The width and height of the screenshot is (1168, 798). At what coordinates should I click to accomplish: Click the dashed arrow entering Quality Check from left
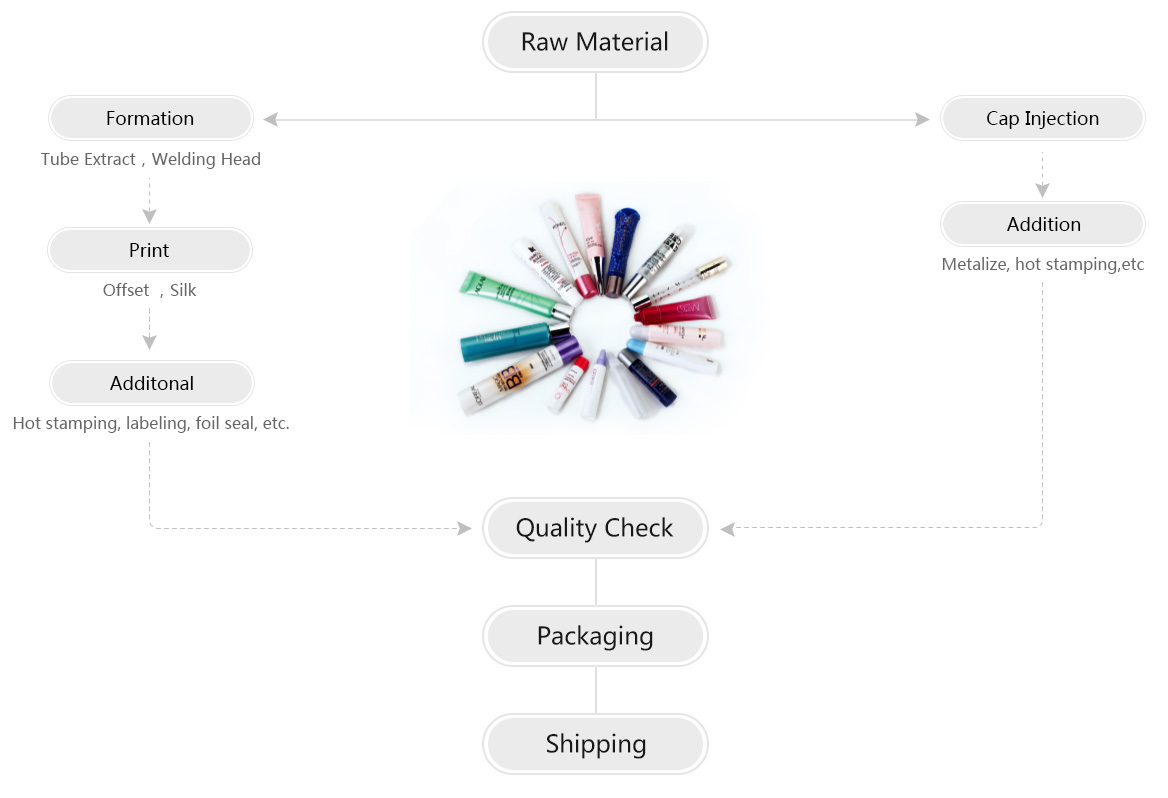[x=464, y=528]
